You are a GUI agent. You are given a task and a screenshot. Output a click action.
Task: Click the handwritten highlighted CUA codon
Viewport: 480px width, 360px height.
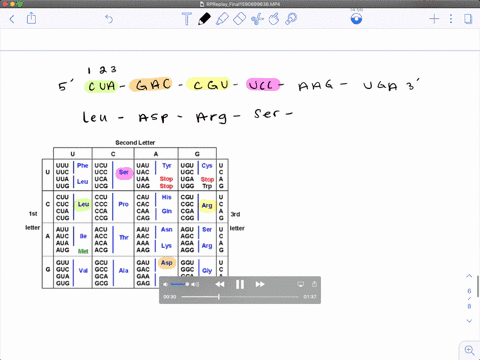[102, 86]
